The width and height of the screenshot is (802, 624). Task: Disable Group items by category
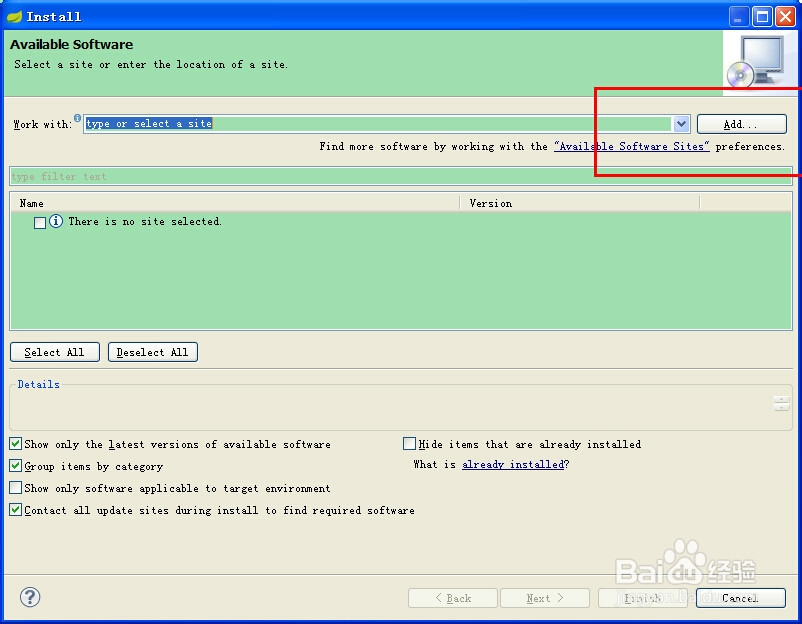tap(15, 466)
